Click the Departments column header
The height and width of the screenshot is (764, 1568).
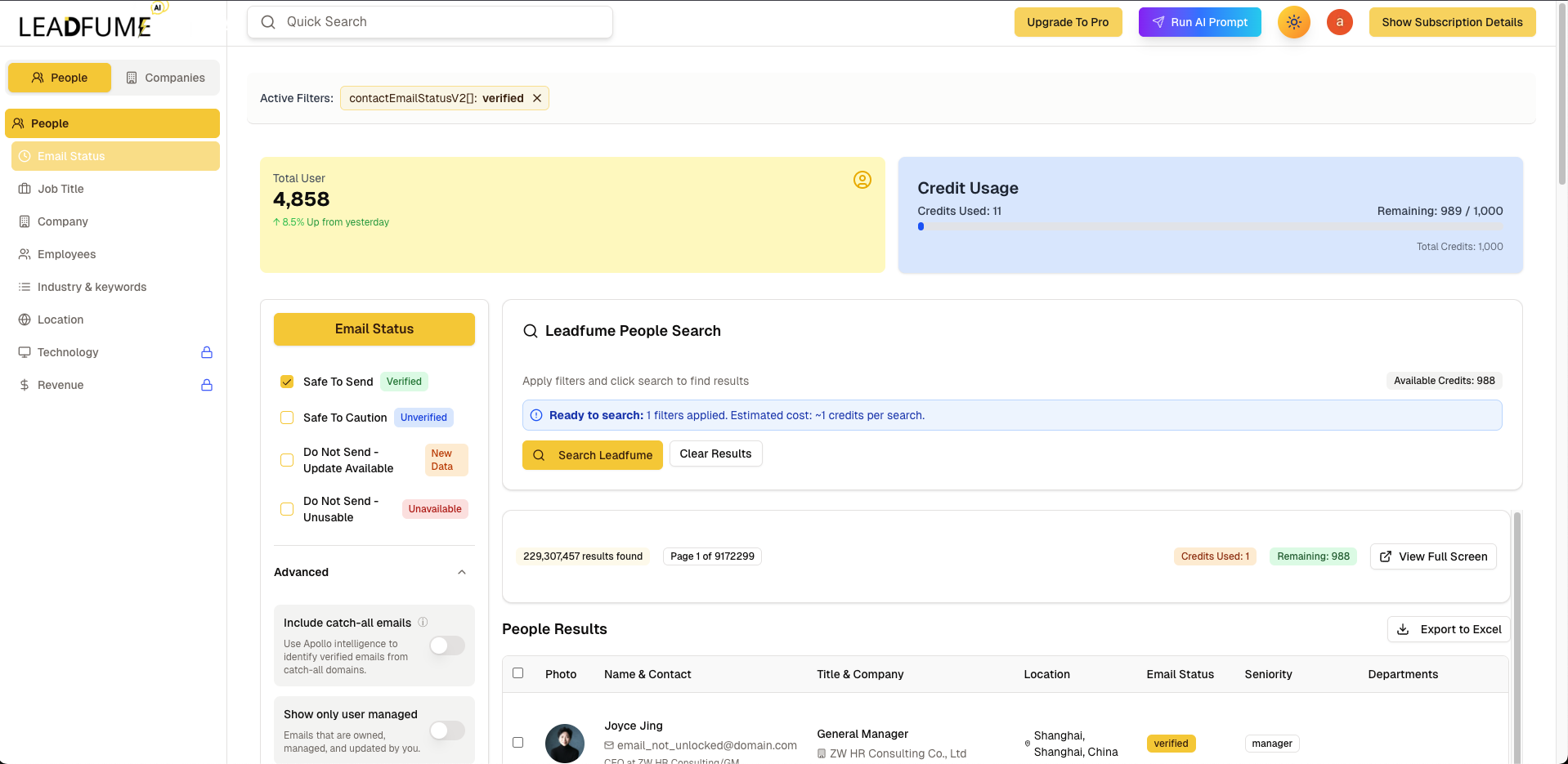pos(1403,674)
